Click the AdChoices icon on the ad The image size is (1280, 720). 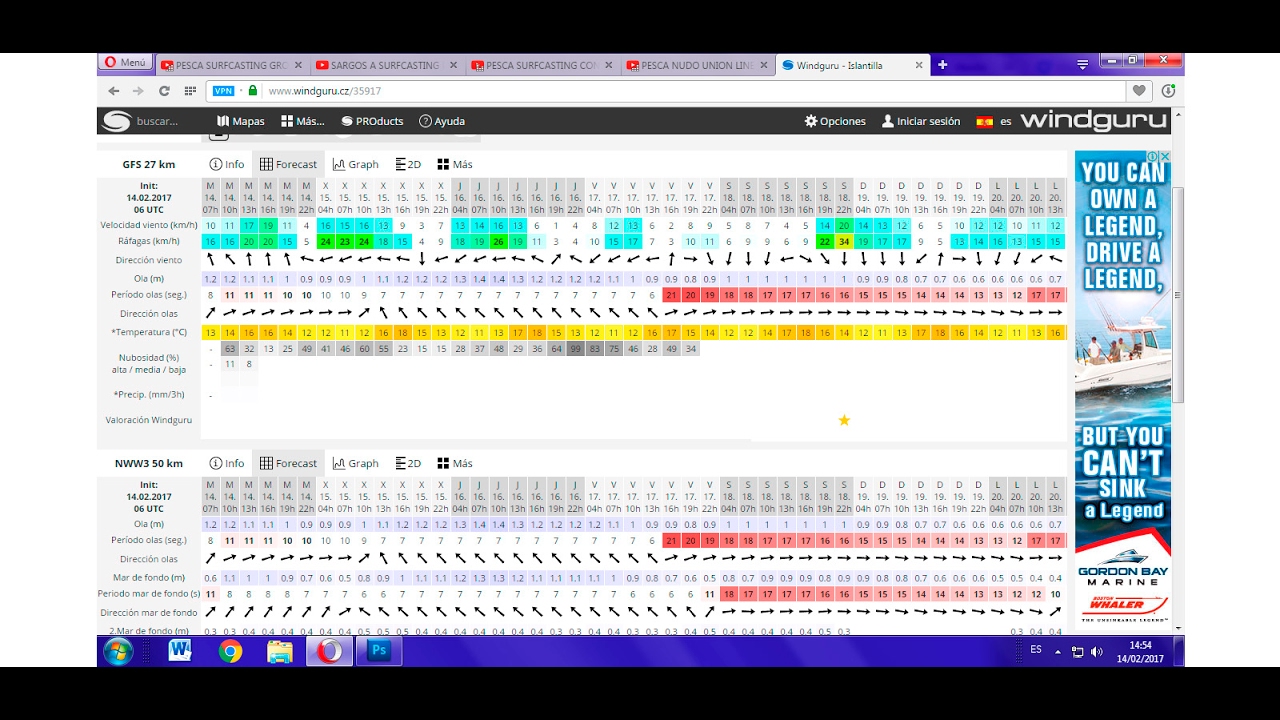pos(1152,157)
